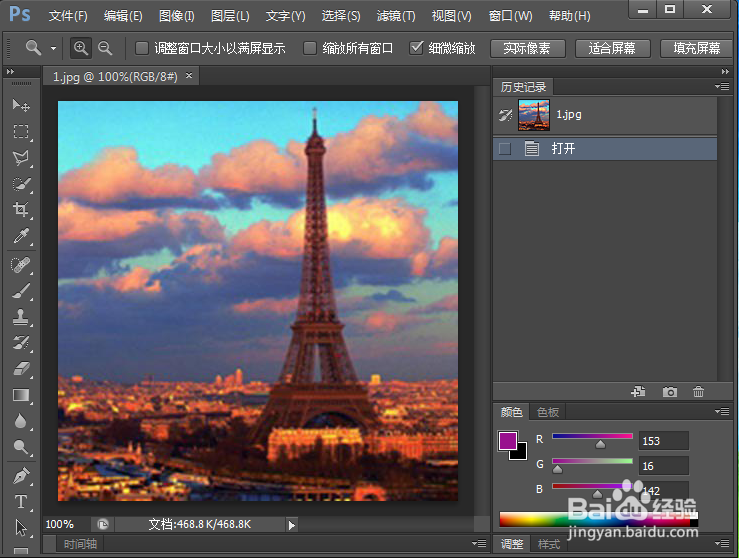The height and width of the screenshot is (558, 739).
Task: Select the Eyedropper tool
Action: [21, 236]
